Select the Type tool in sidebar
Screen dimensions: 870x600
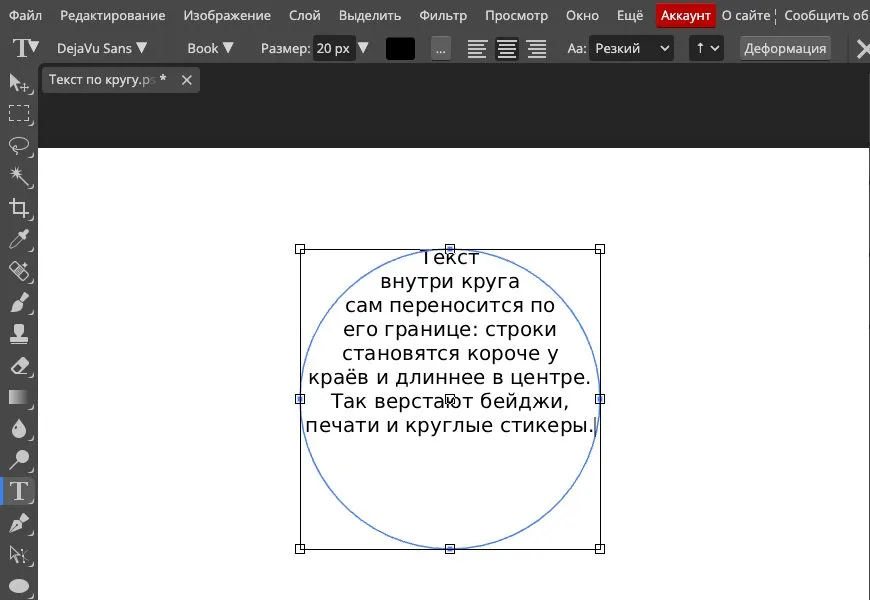19,491
